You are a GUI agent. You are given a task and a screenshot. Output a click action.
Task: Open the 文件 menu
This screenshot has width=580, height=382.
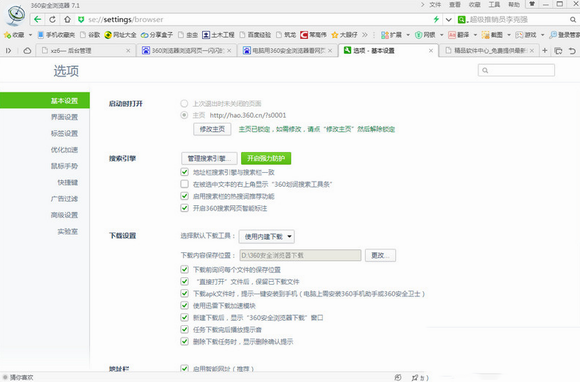435,4
